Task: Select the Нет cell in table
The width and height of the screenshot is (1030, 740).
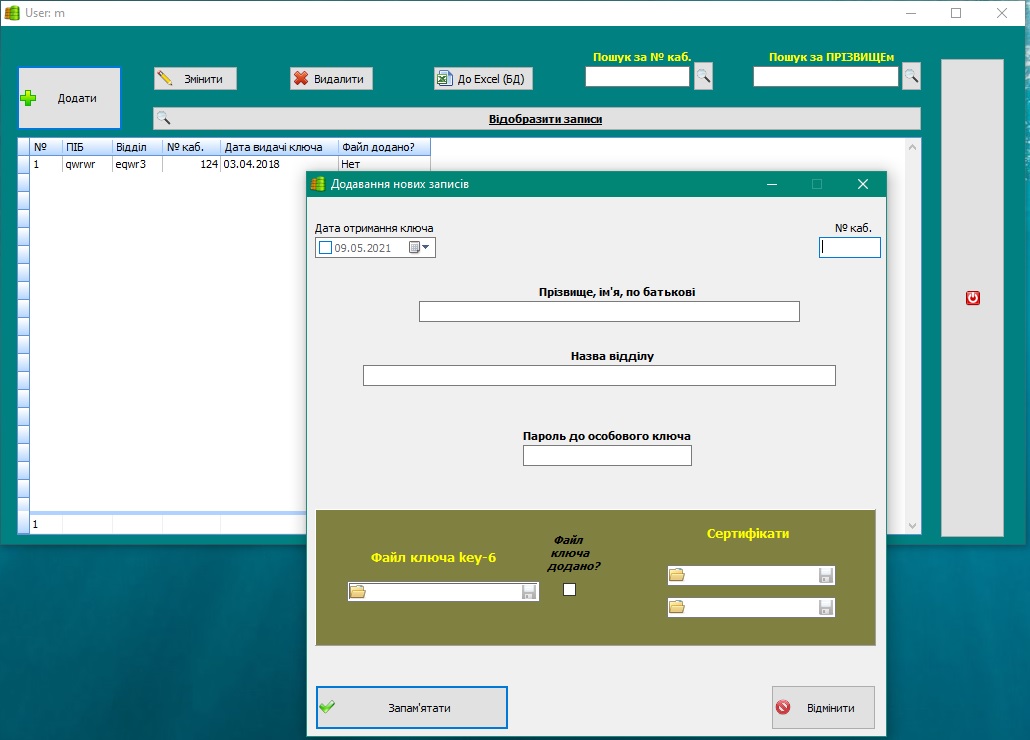Action: (384, 164)
